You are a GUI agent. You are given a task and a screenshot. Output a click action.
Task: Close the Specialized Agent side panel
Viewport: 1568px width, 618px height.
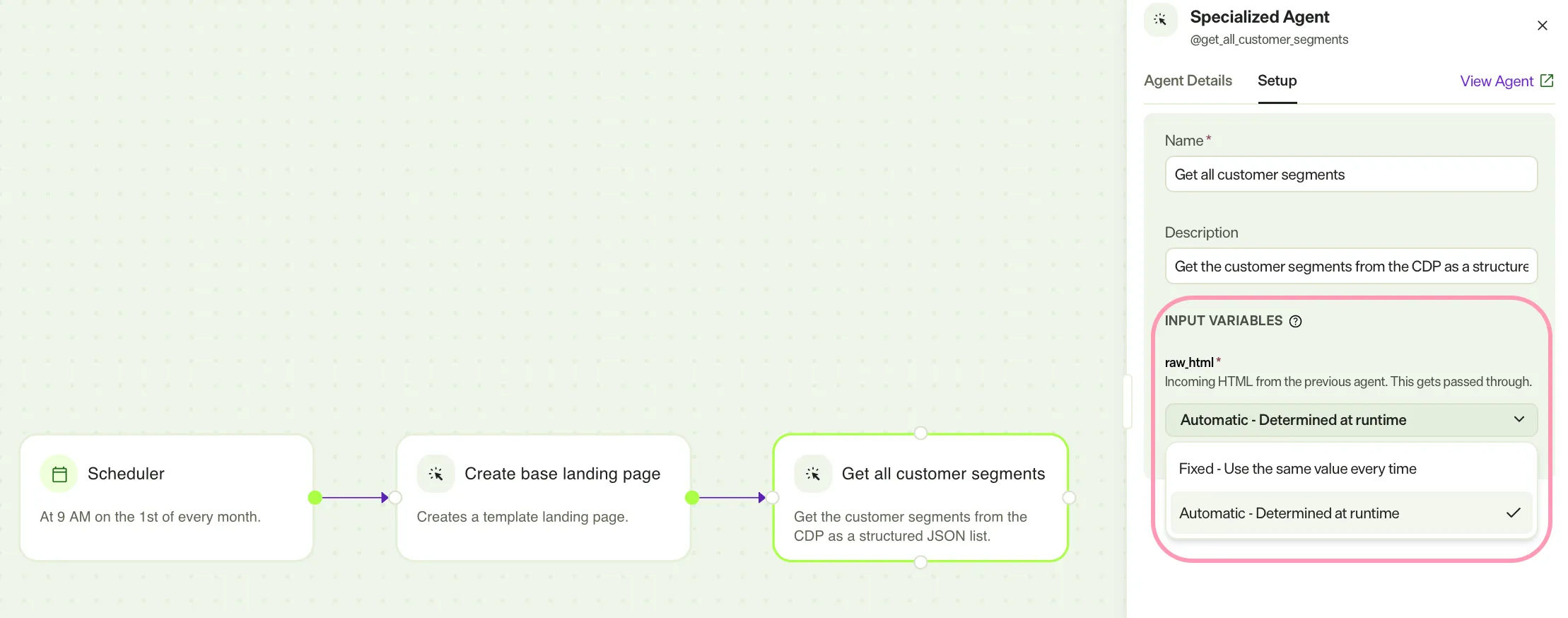point(1543,25)
